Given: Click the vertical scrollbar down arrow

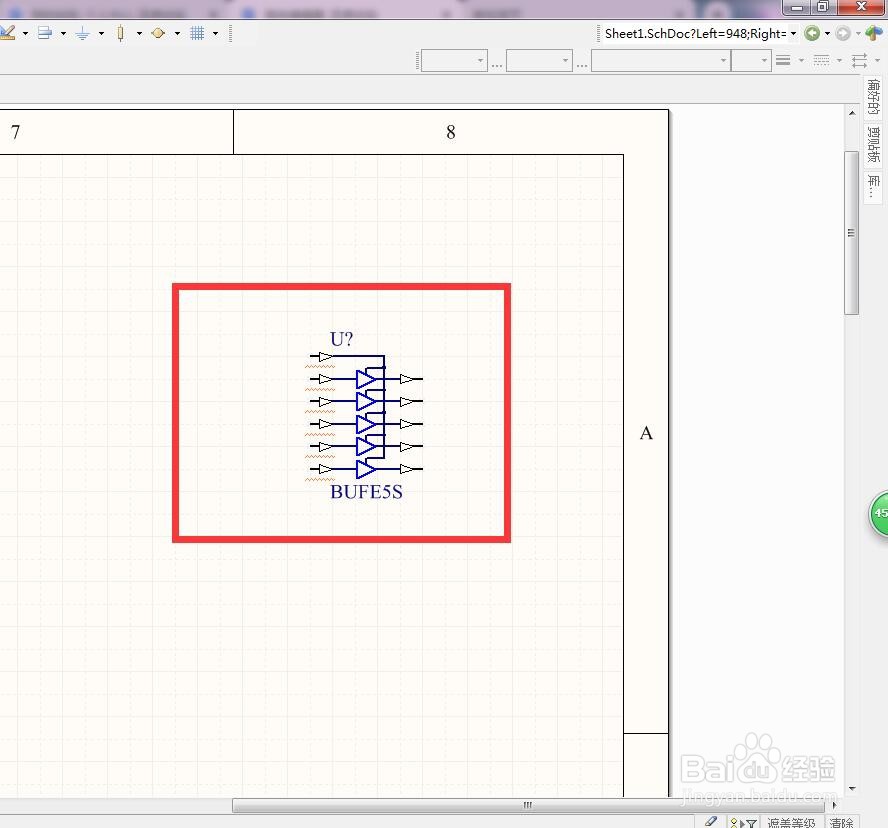Looking at the screenshot, I should click(852, 788).
